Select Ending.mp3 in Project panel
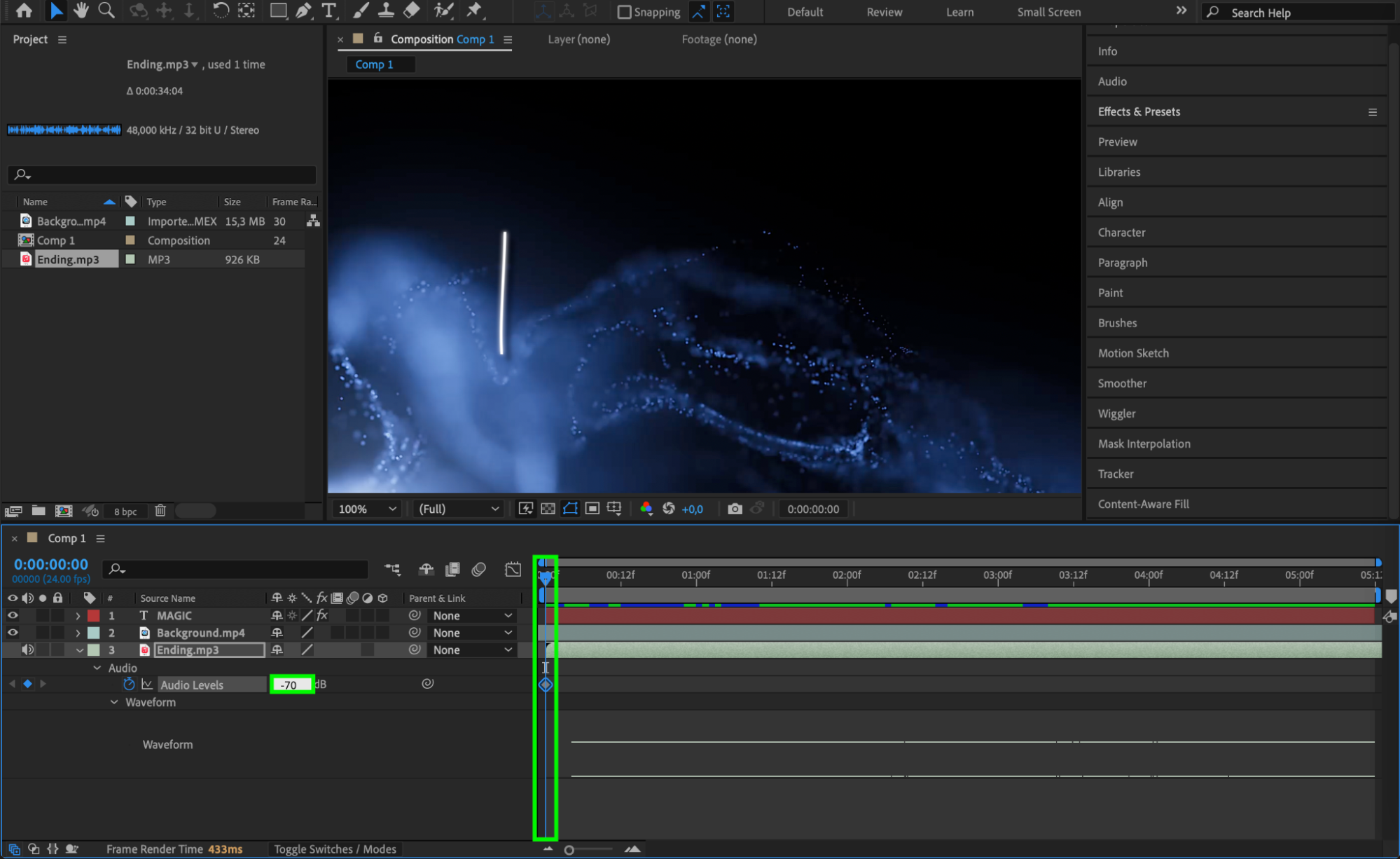Screen dimensions: 1400x859 click(68, 259)
